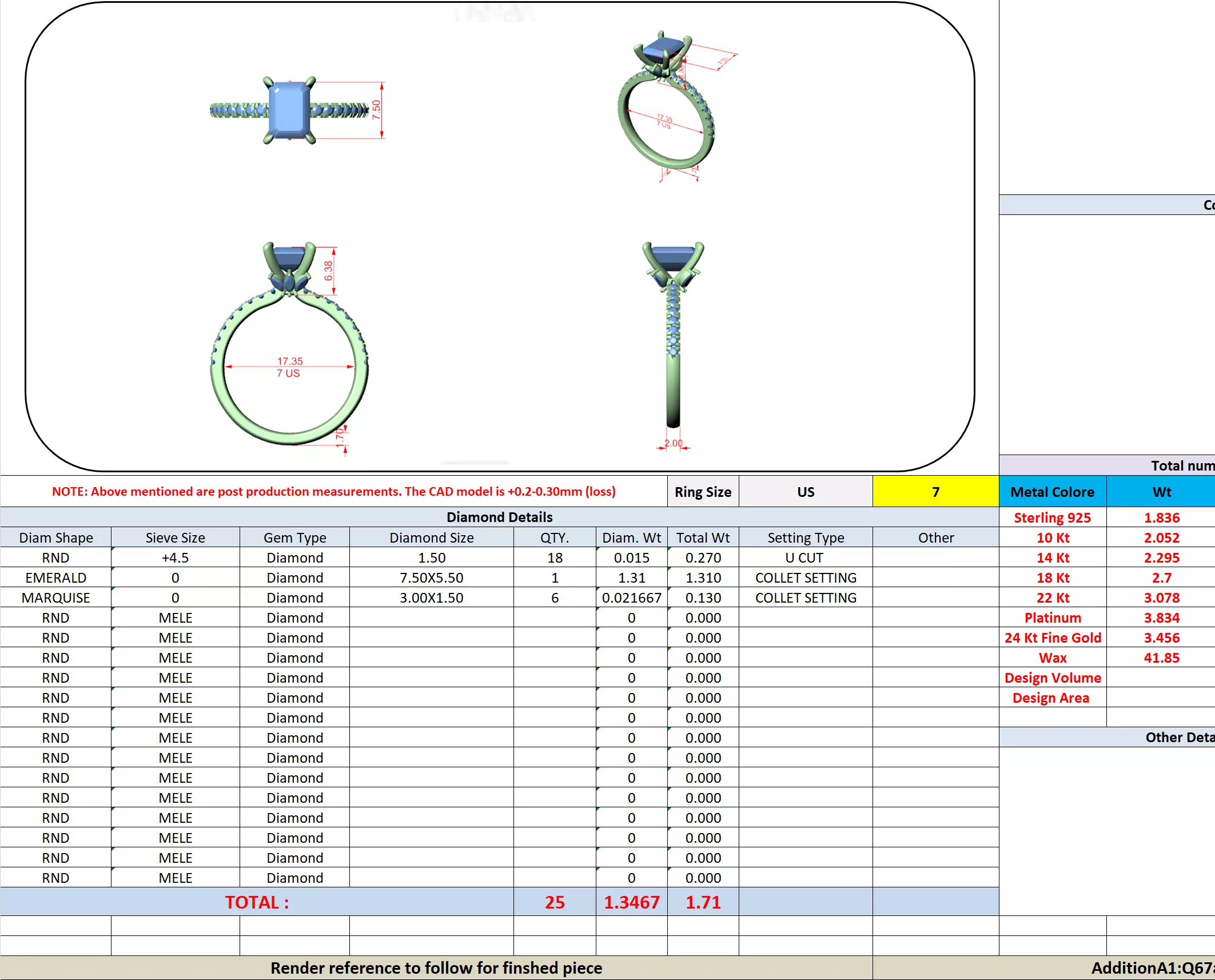1215x980 pixels.
Task: Select the yellow ring size cell showing 7
Action: pyautogui.click(x=935, y=492)
